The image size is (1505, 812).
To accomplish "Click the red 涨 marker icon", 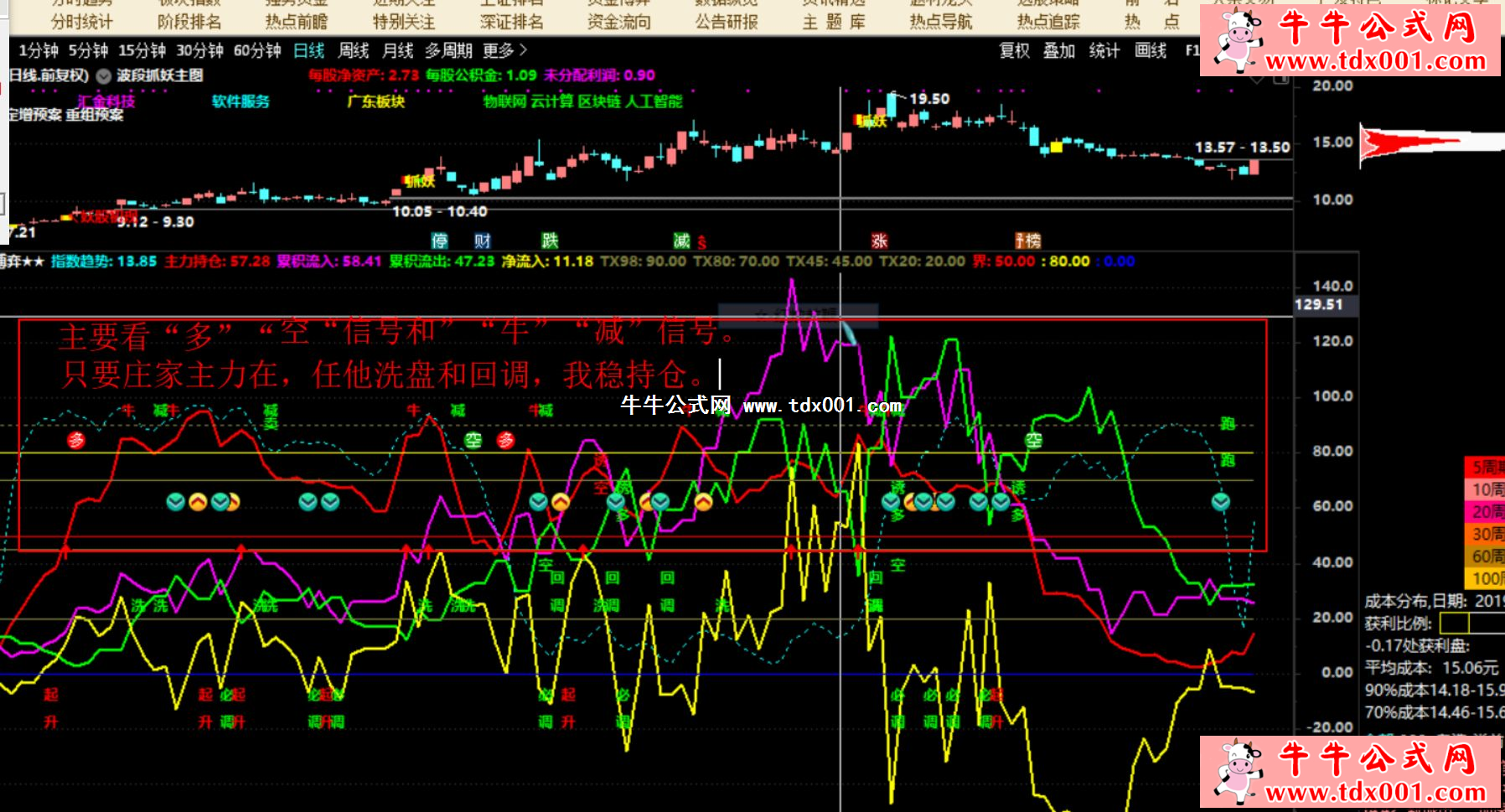I will (x=879, y=241).
